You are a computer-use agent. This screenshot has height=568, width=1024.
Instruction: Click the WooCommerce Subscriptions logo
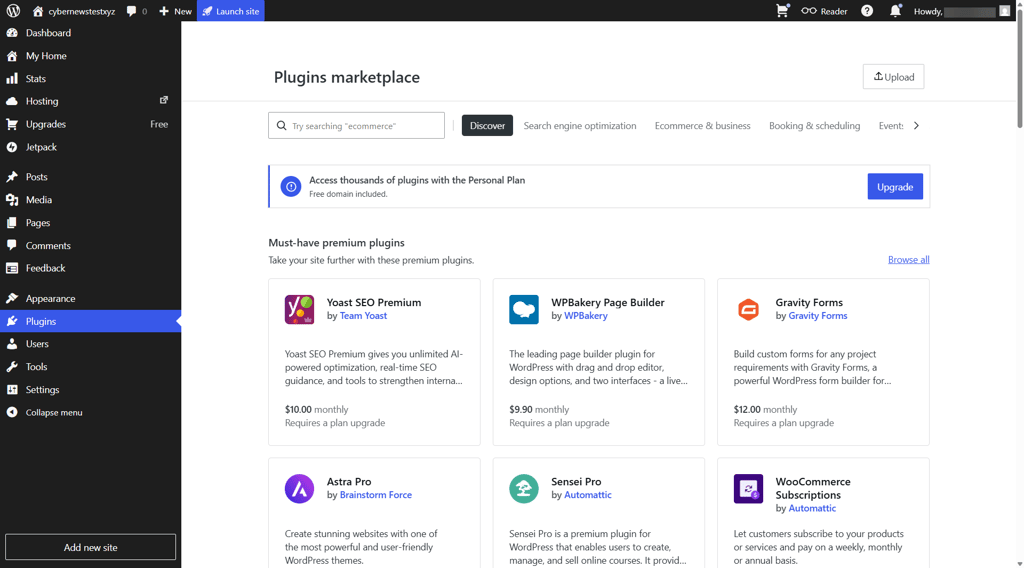click(748, 489)
